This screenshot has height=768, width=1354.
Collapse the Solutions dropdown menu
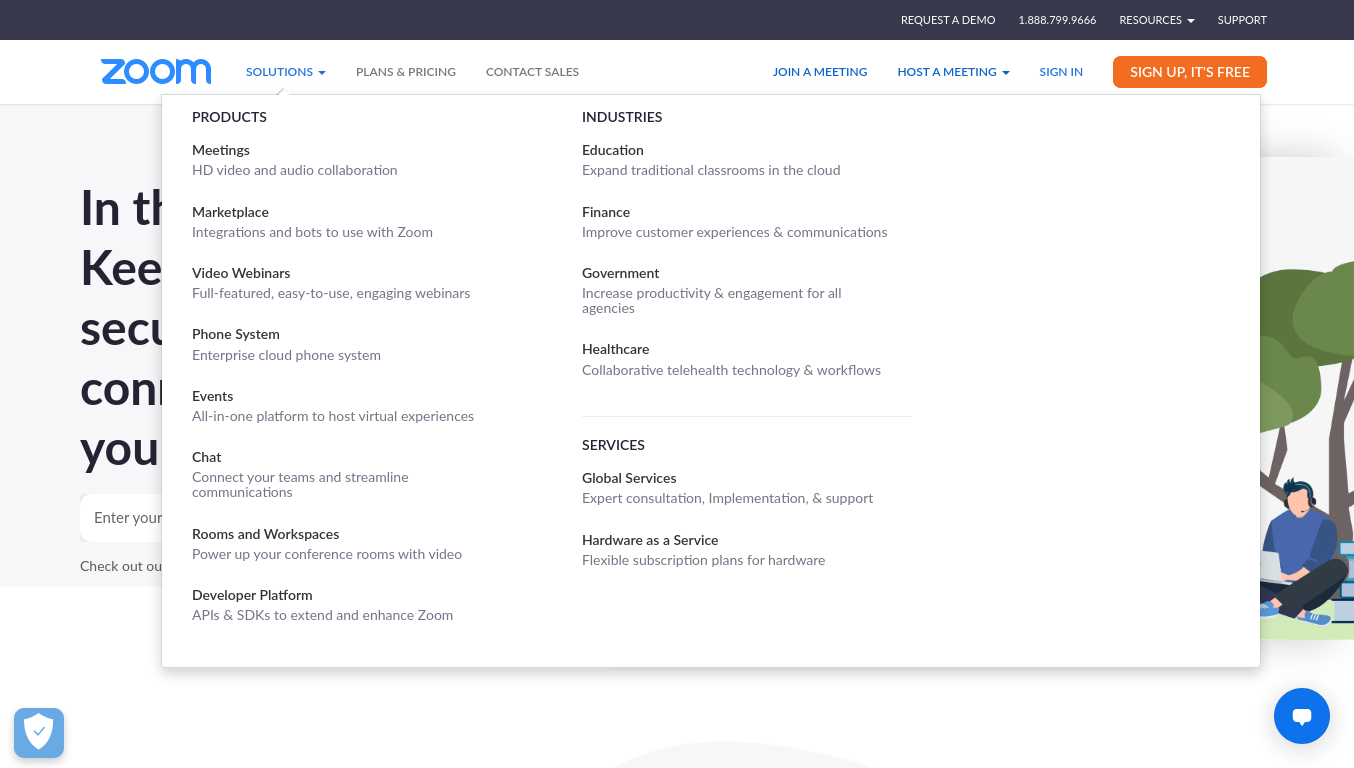pyautogui.click(x=286, y=72)
